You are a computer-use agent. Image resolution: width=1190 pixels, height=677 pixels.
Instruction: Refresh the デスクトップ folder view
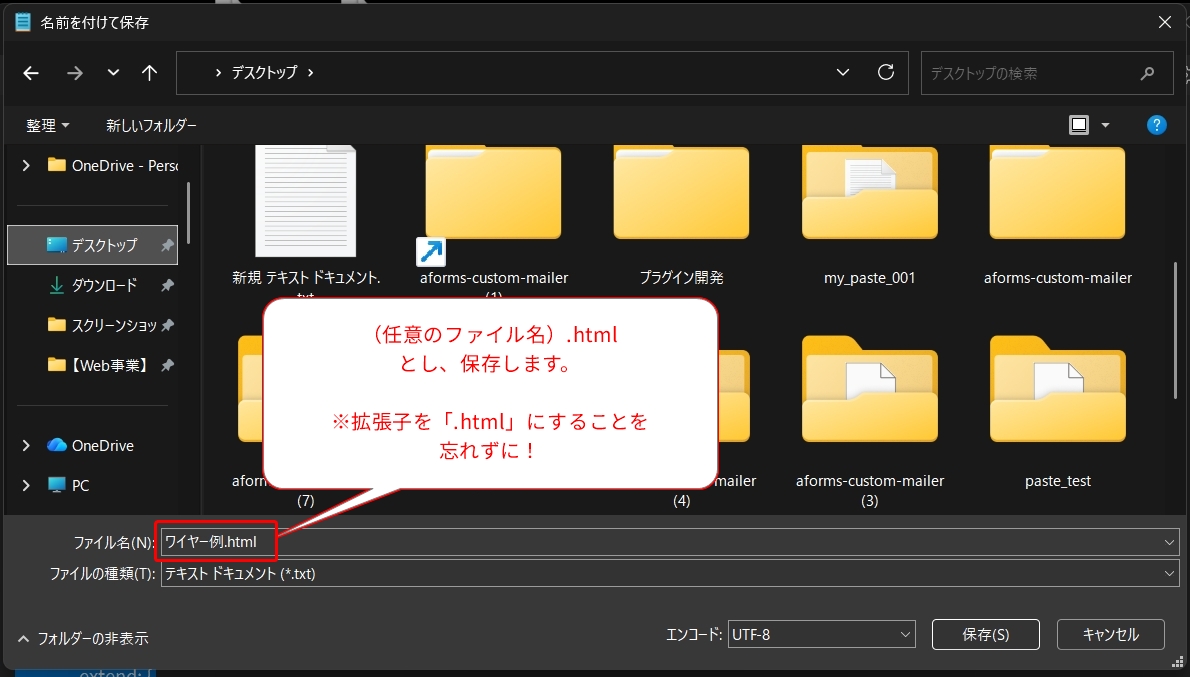(886, 72)
